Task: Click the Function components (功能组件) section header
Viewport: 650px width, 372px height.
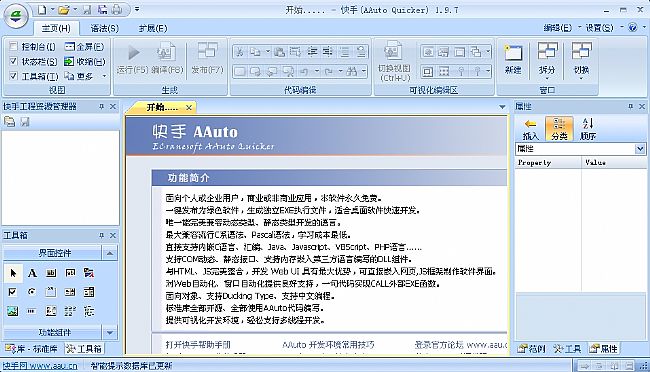Action: pyautogui.click(x=53, y=332)
